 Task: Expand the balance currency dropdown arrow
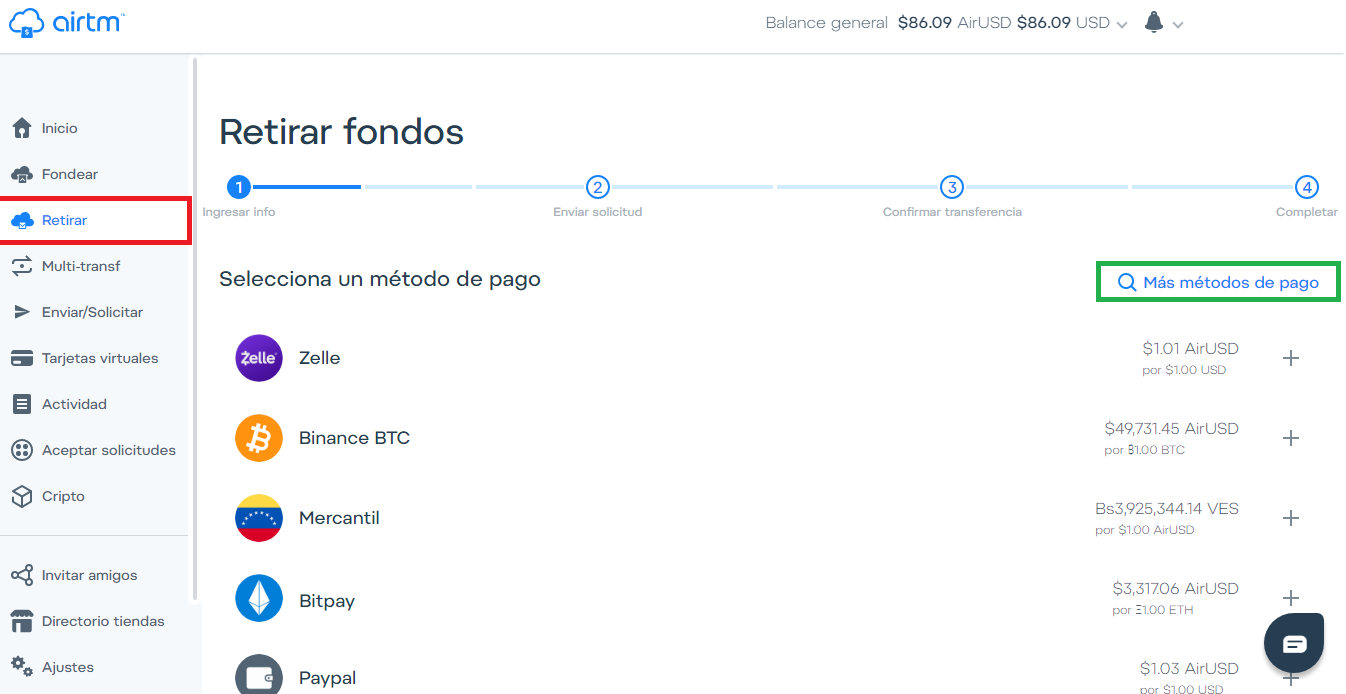coord(1122,25)
